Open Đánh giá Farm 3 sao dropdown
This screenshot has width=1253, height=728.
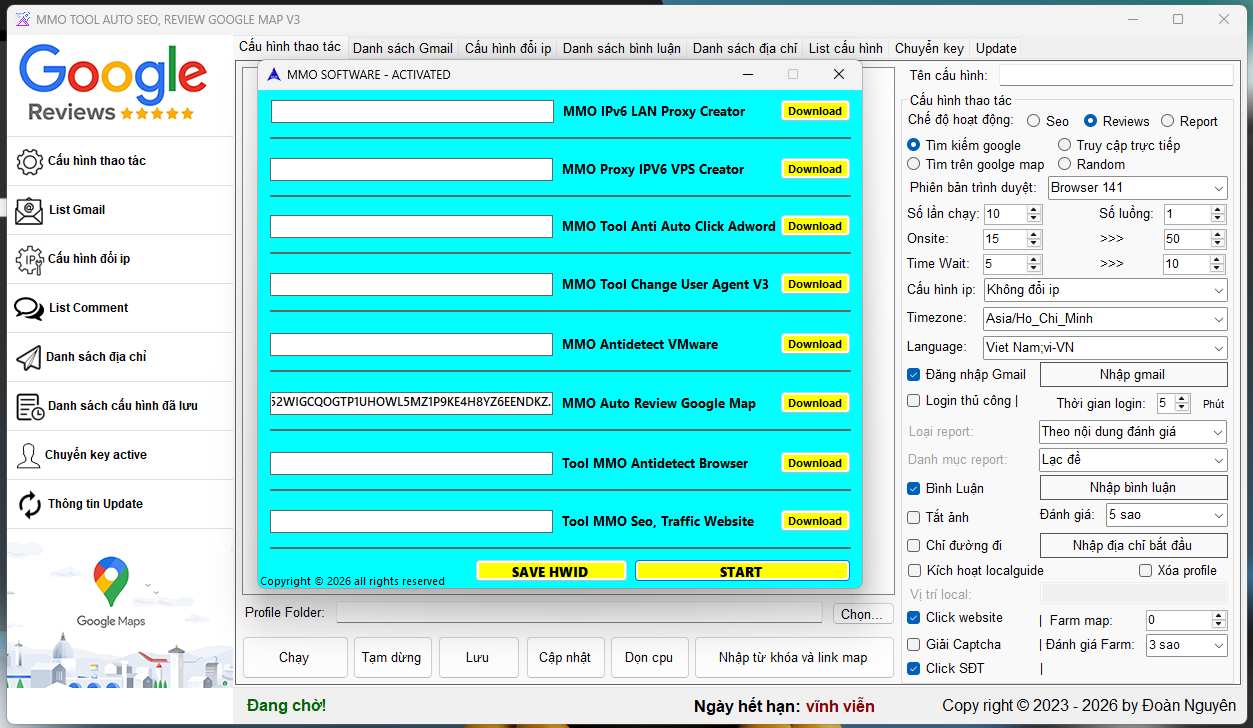click(1187, 645)
